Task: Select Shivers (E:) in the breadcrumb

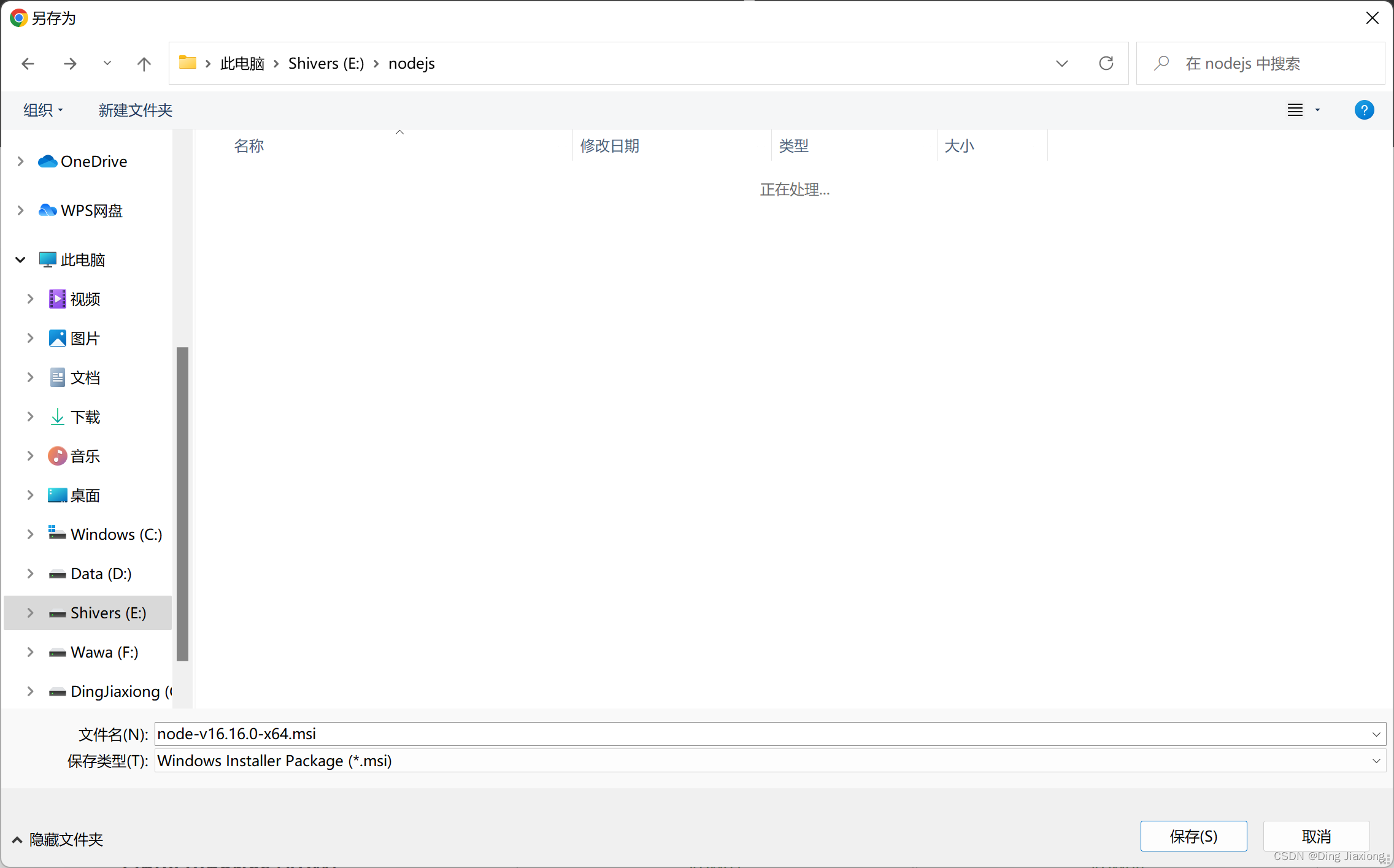Action: [x=326, y=63]
